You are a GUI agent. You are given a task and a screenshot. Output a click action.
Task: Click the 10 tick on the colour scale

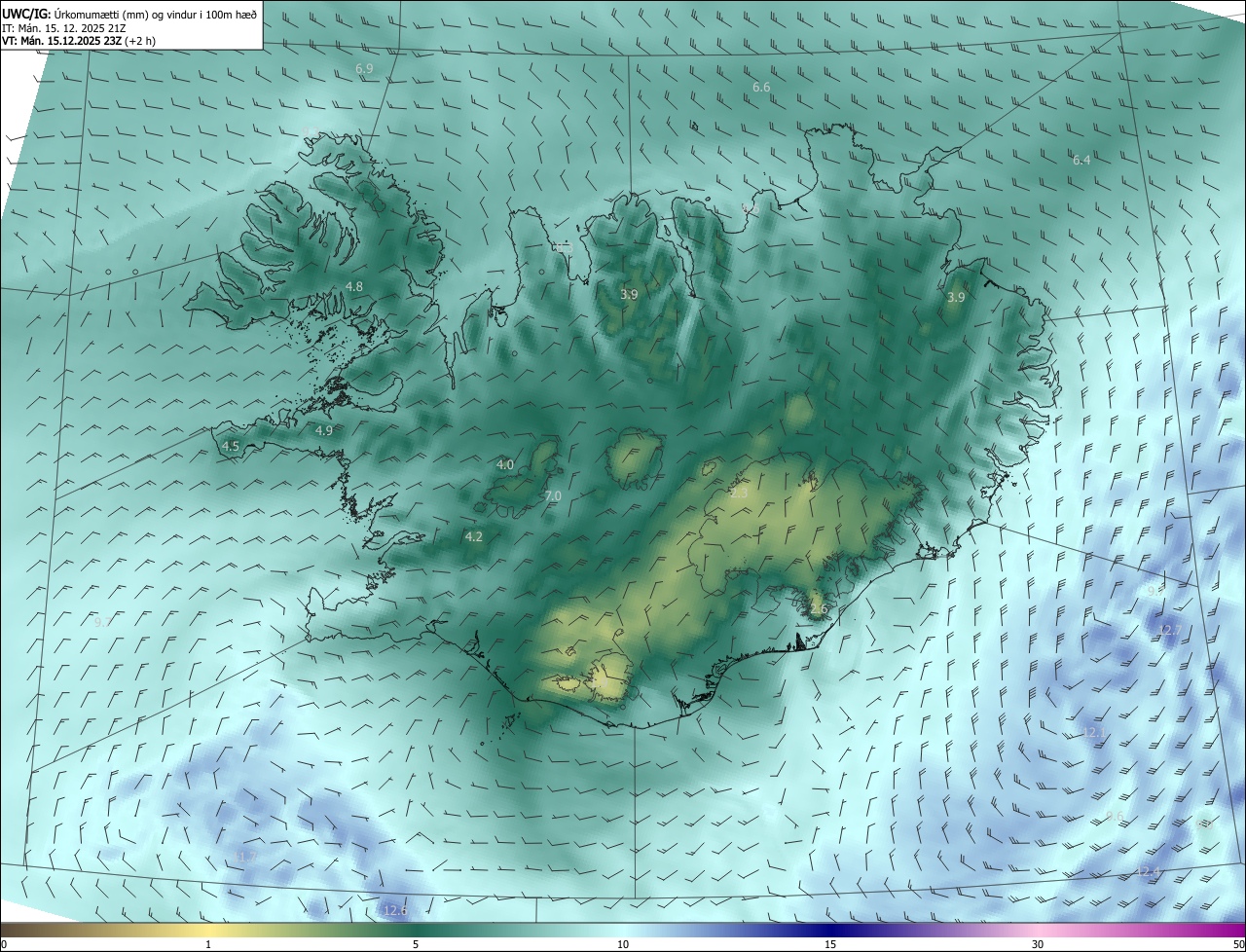tap(623, 944)
